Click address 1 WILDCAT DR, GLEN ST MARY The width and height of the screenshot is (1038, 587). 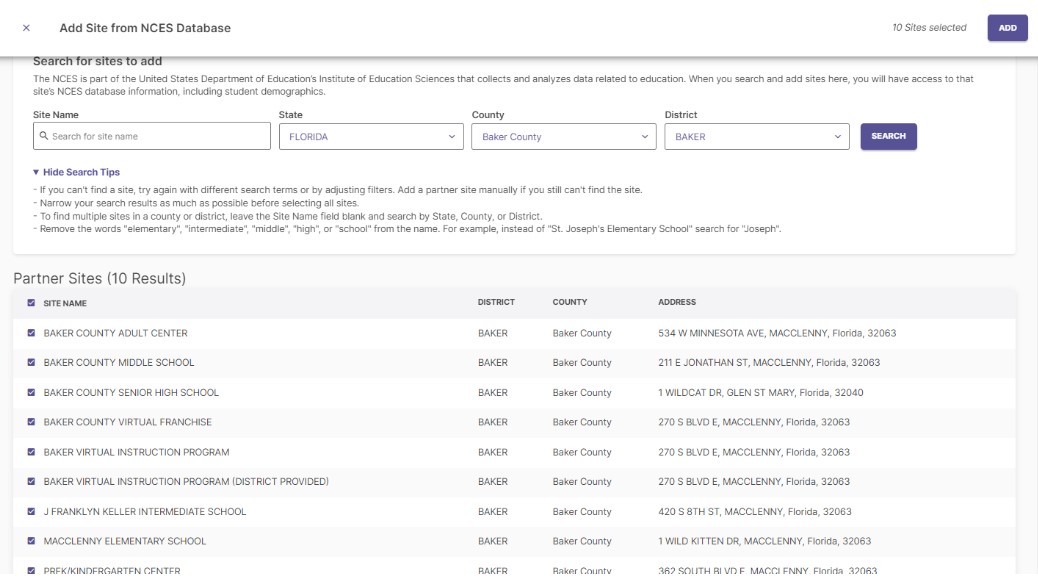pyautogui.click(x=761, y=392)
